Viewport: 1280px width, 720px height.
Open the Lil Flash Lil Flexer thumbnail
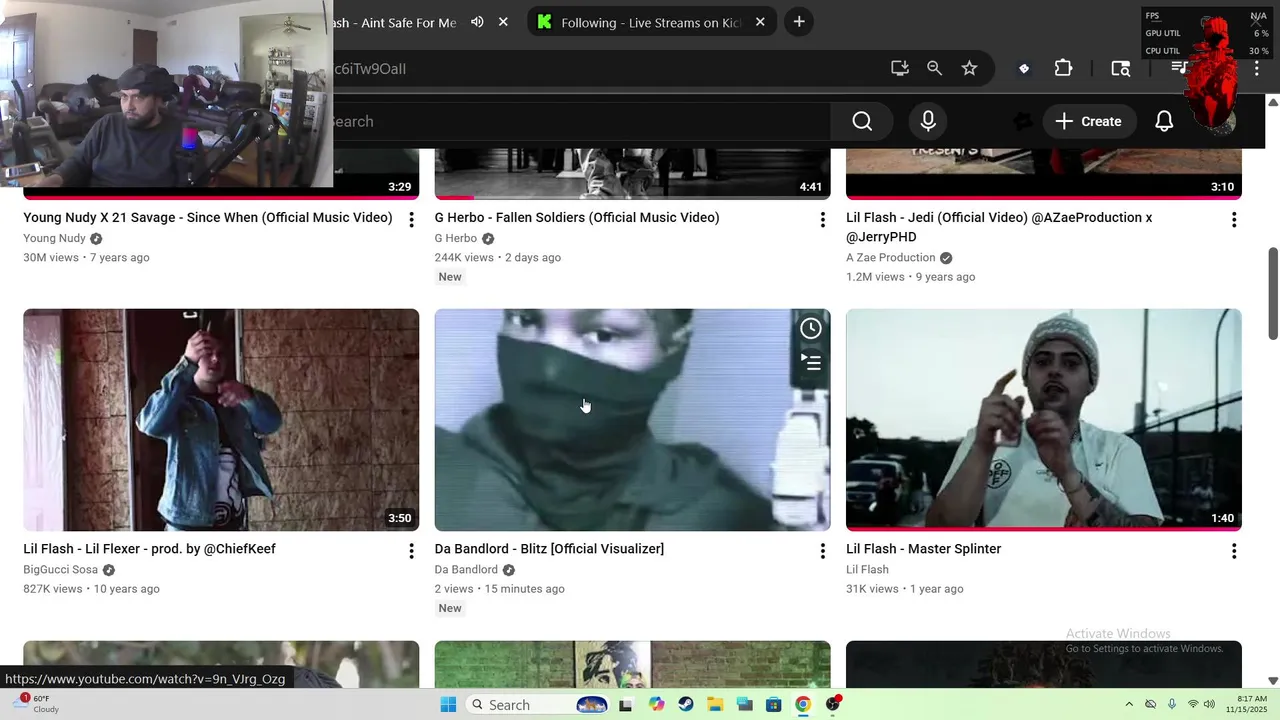(x=221, y=420)
